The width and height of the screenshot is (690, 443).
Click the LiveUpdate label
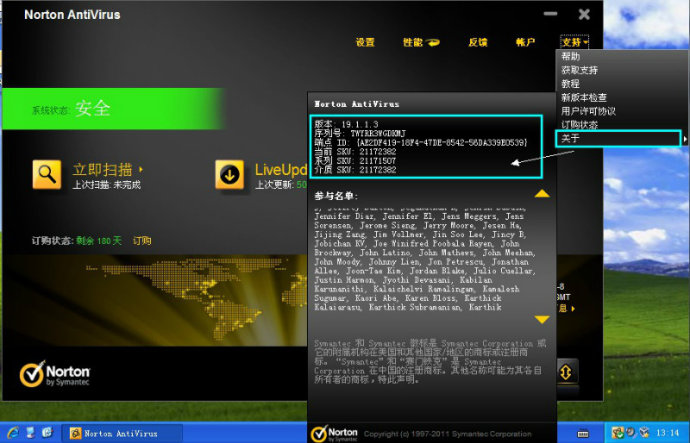(281, 170)
